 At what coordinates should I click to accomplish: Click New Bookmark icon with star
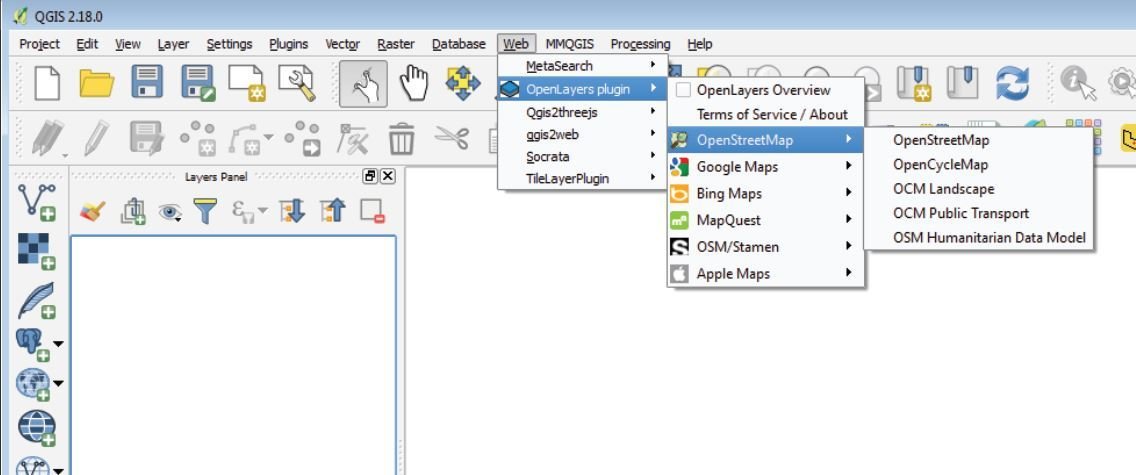(x=913, y=83)
